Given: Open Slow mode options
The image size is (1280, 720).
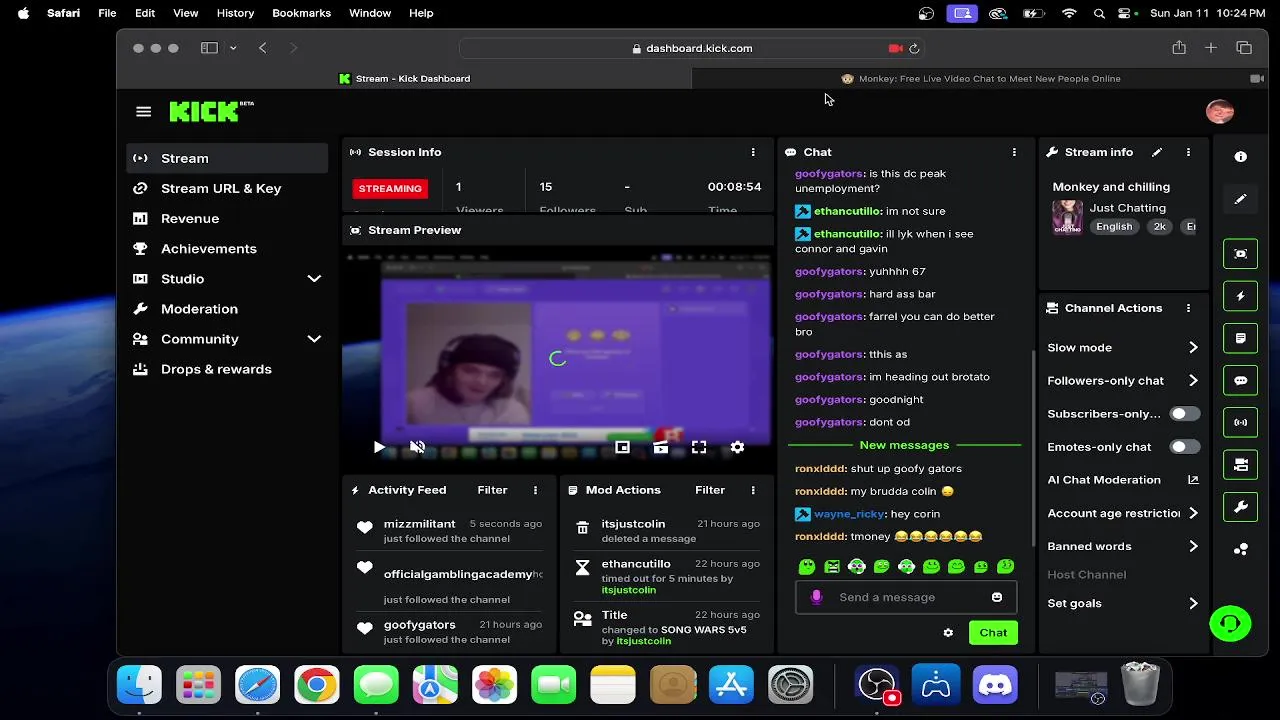Looking at the screenshot, I should (x=1122, y=347).
